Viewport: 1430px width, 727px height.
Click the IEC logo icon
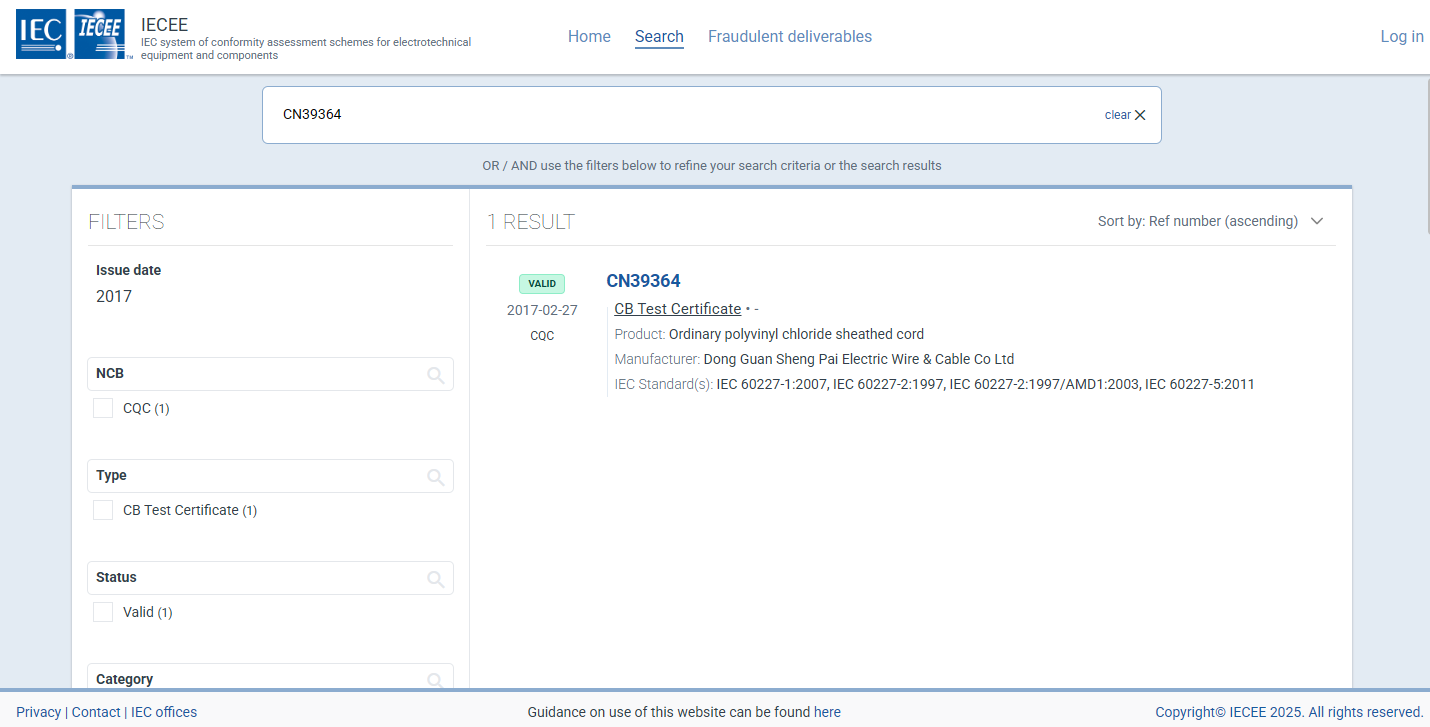tap(42, 35)
